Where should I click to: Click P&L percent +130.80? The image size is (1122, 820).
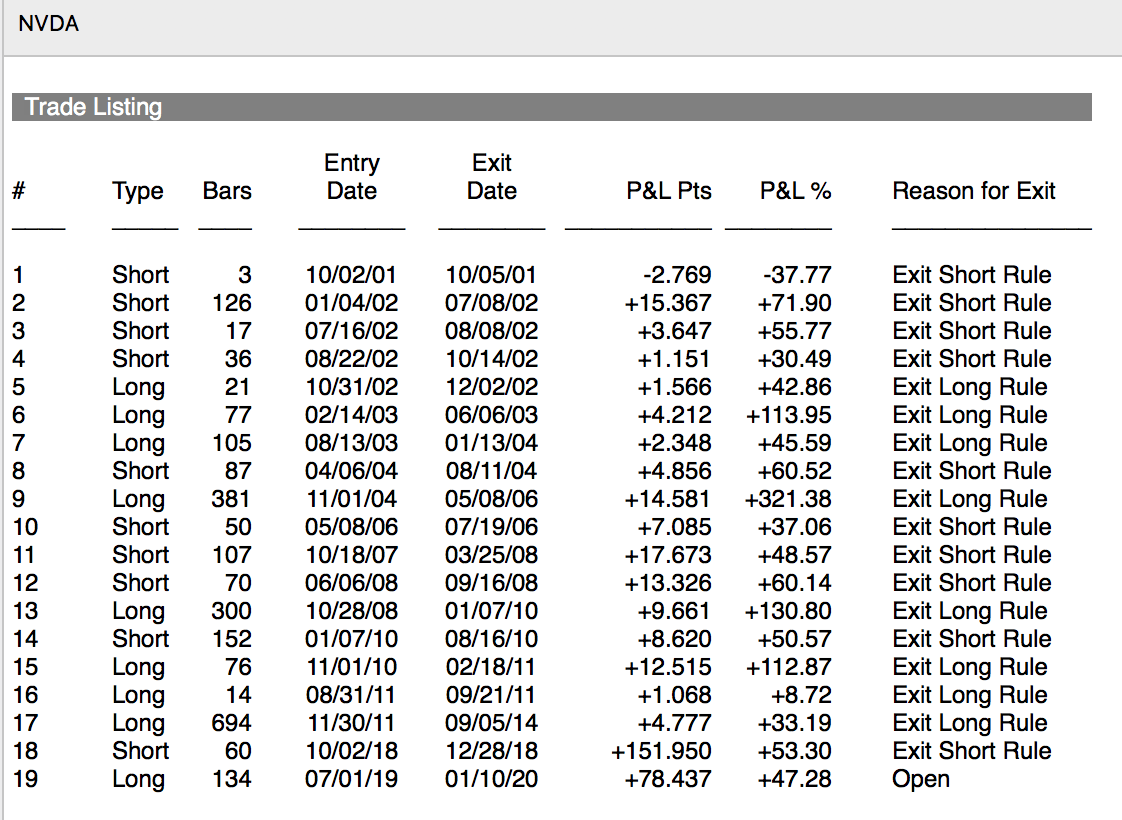click(788, 610)
